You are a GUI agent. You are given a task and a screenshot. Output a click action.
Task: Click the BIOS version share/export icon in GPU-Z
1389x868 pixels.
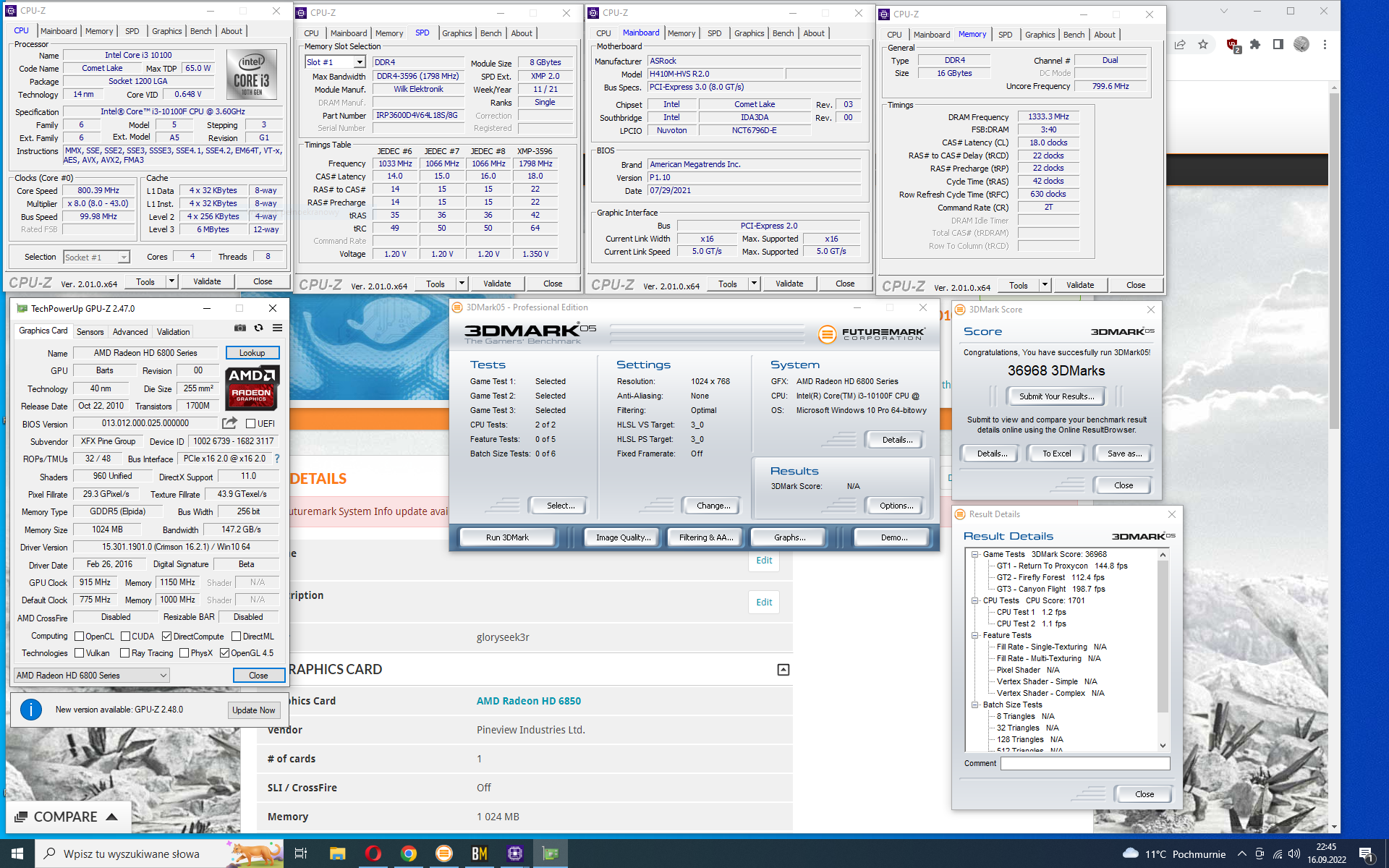point(229,423)
